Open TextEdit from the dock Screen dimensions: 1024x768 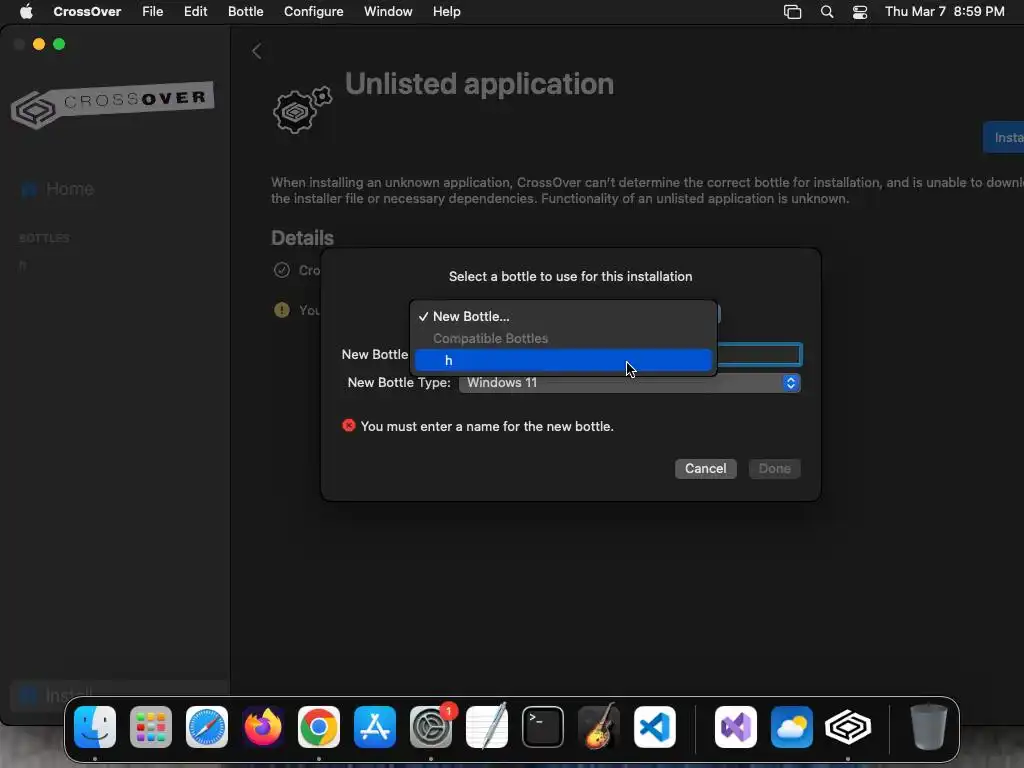pyautogui.click(x=487, y=727)
